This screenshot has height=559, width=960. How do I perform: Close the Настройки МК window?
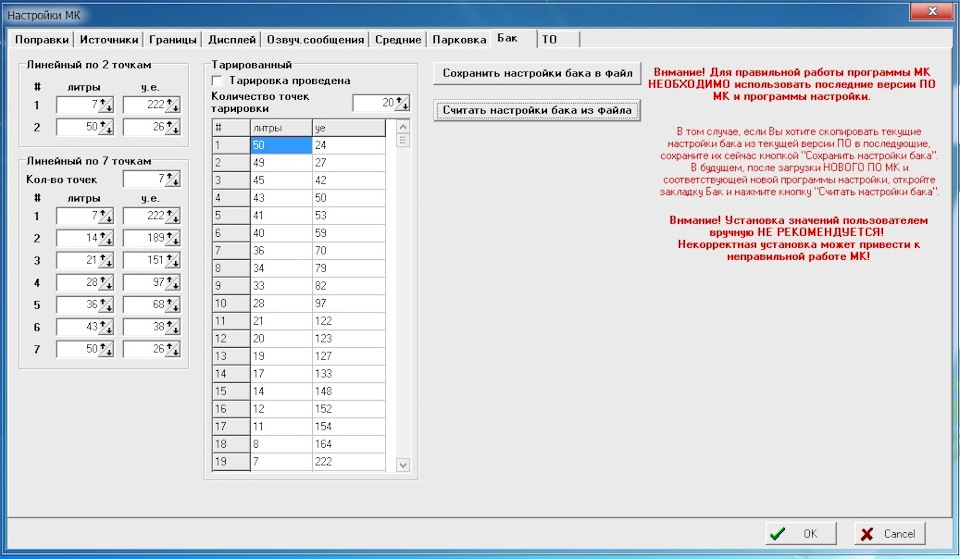[932, 11]
